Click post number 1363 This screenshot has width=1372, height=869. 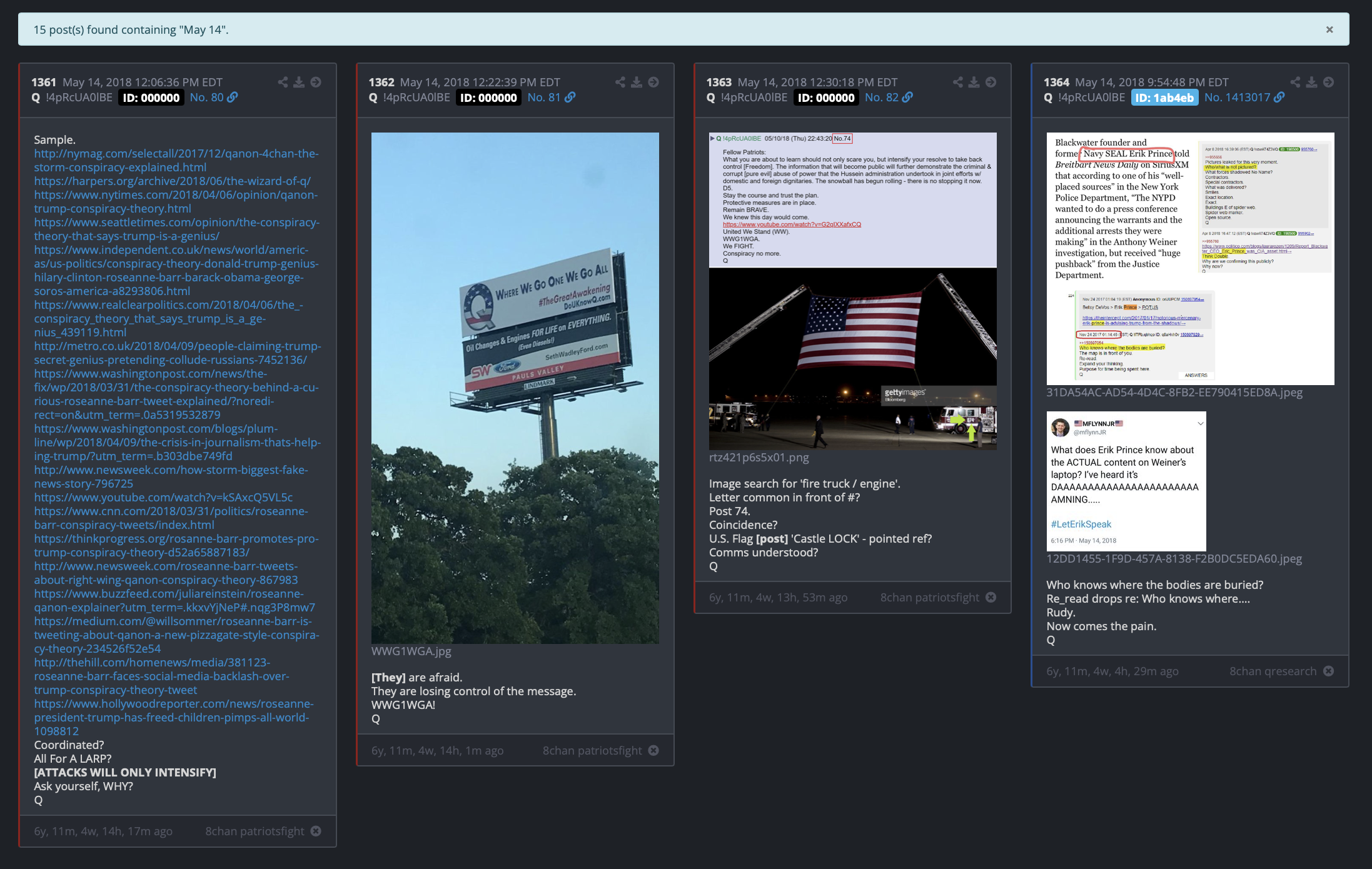pos(719,83)
